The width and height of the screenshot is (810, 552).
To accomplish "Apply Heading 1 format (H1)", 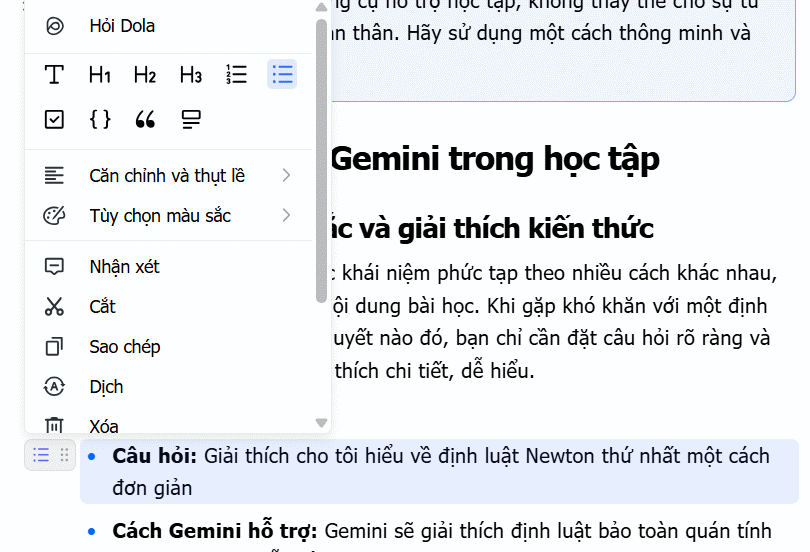I will coord(100,74).
